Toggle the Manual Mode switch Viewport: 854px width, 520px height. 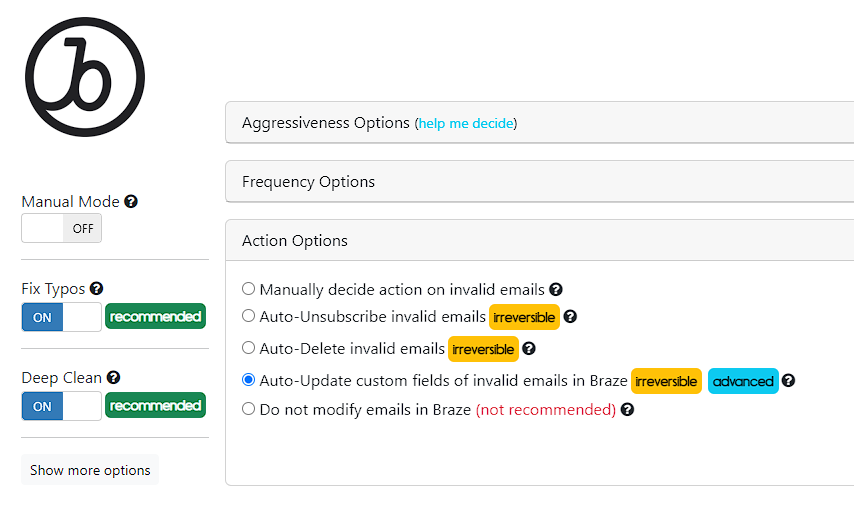pos(62,228)
